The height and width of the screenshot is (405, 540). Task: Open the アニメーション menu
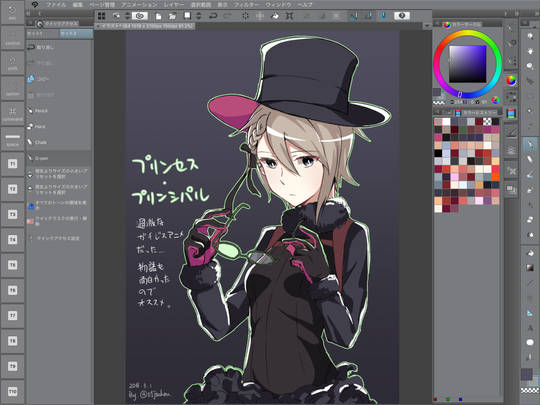(139, 5)
